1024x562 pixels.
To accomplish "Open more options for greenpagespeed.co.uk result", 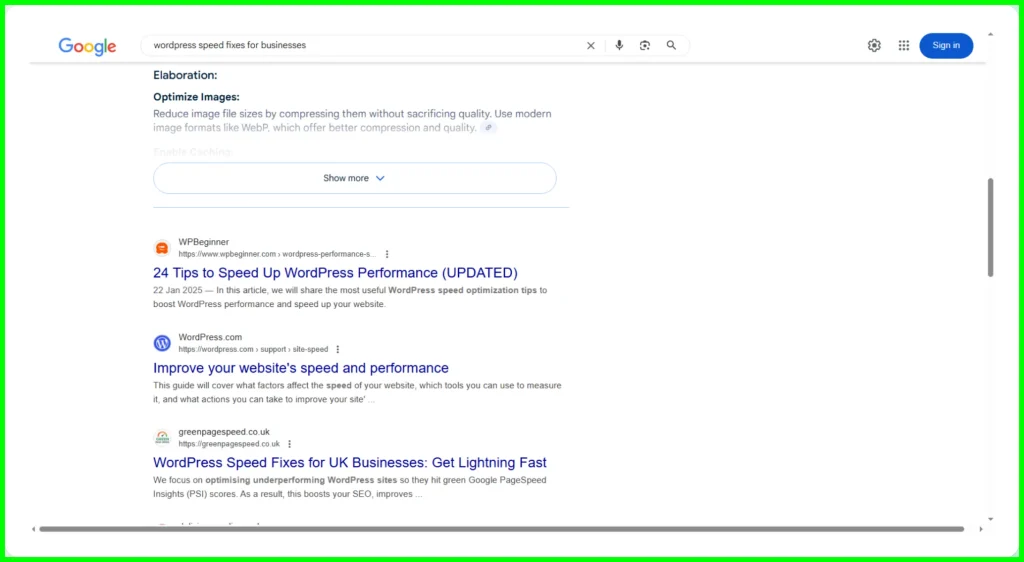I will [x=289, y=444].
